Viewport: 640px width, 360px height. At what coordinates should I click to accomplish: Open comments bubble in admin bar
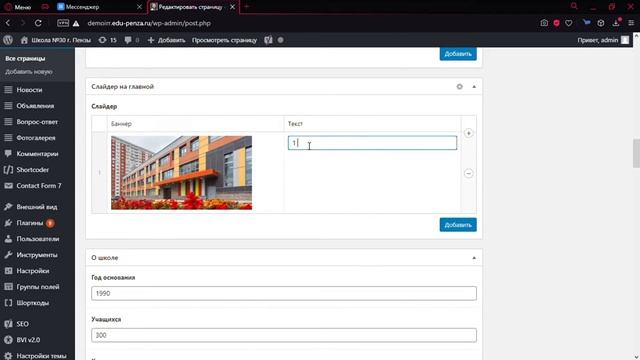[x=131, y=40]
